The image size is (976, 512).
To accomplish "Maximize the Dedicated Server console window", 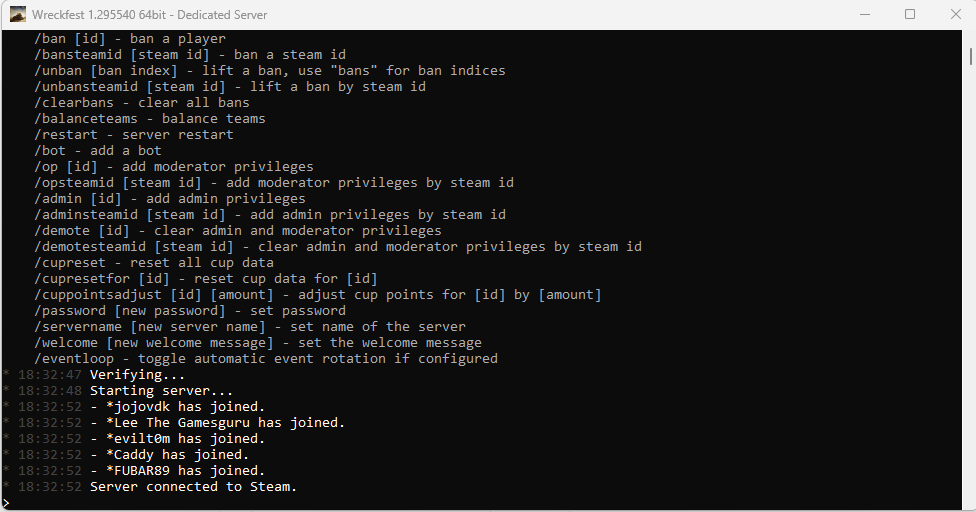I will pos(910,14).
